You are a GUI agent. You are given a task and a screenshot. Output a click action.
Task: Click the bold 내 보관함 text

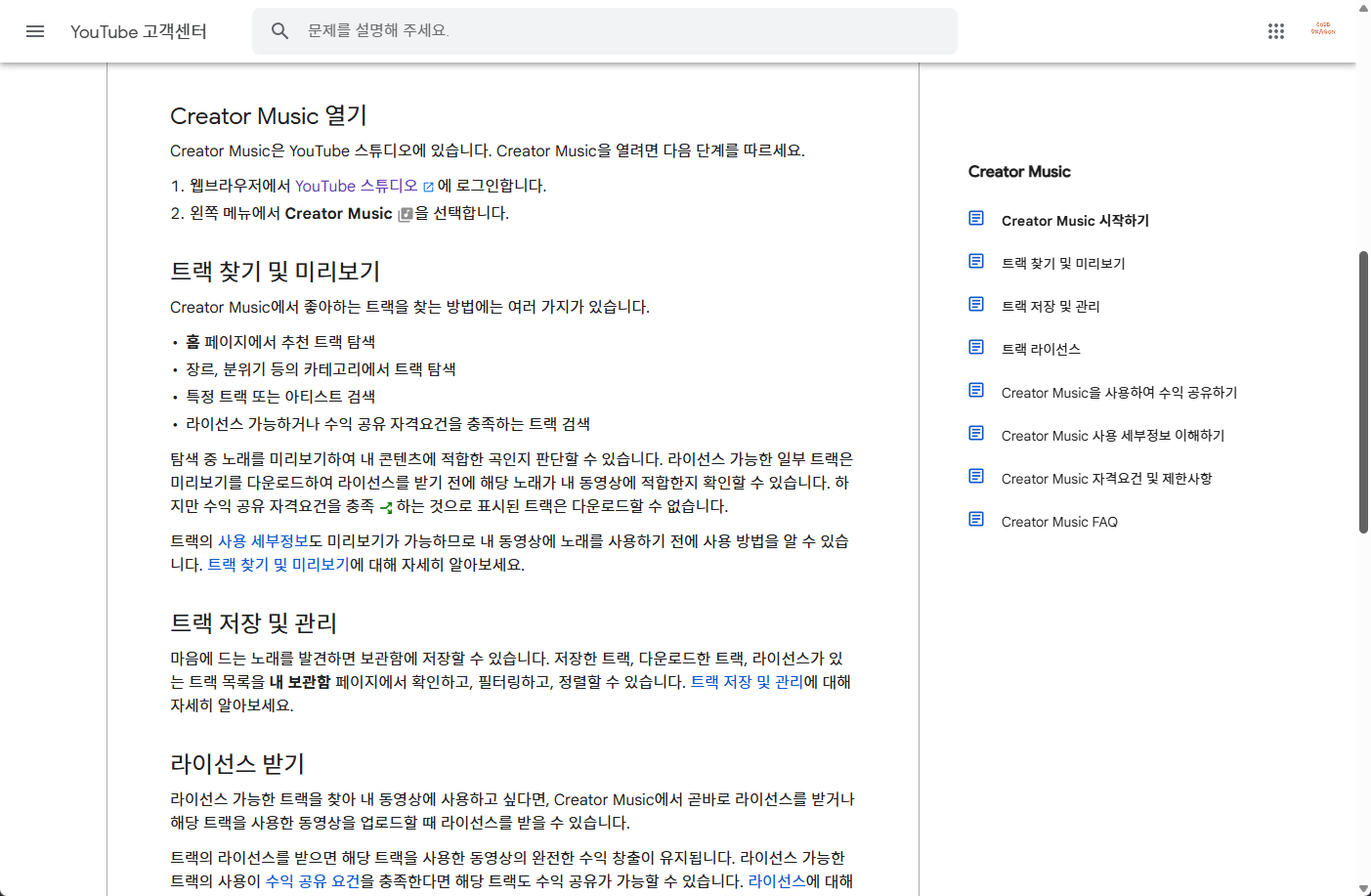coord(300,682)
